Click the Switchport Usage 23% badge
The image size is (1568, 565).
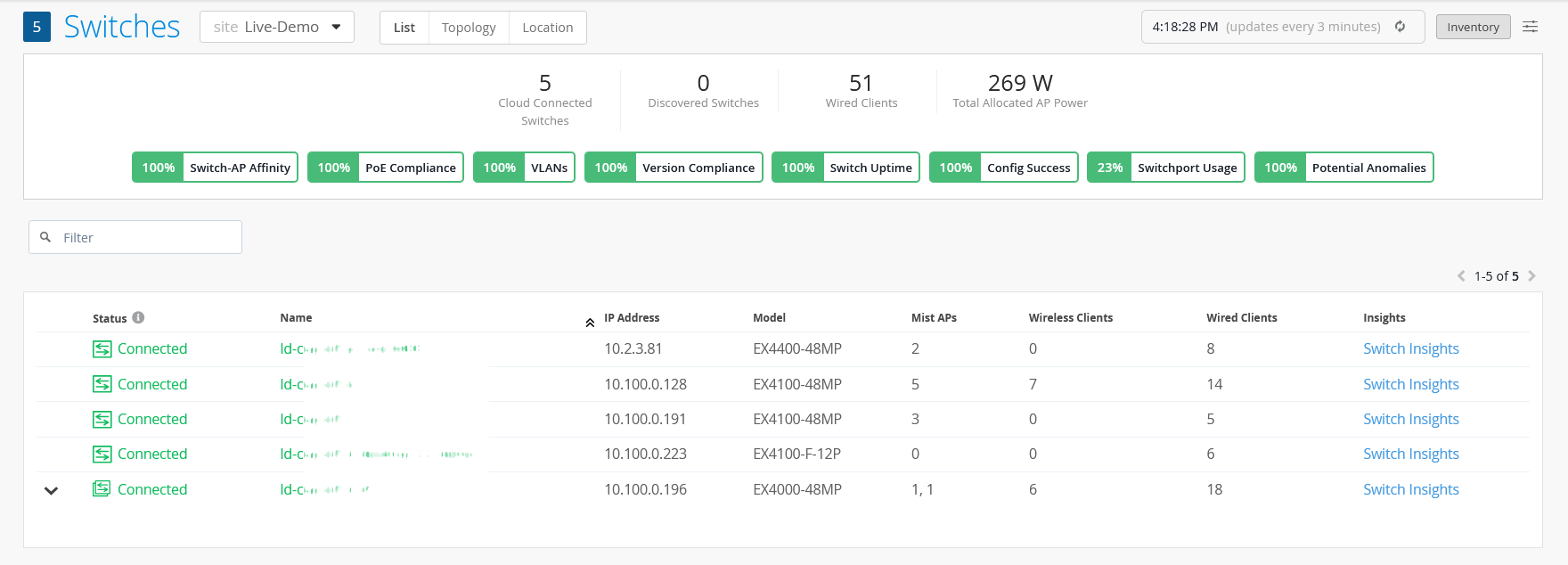point(1166,168)
